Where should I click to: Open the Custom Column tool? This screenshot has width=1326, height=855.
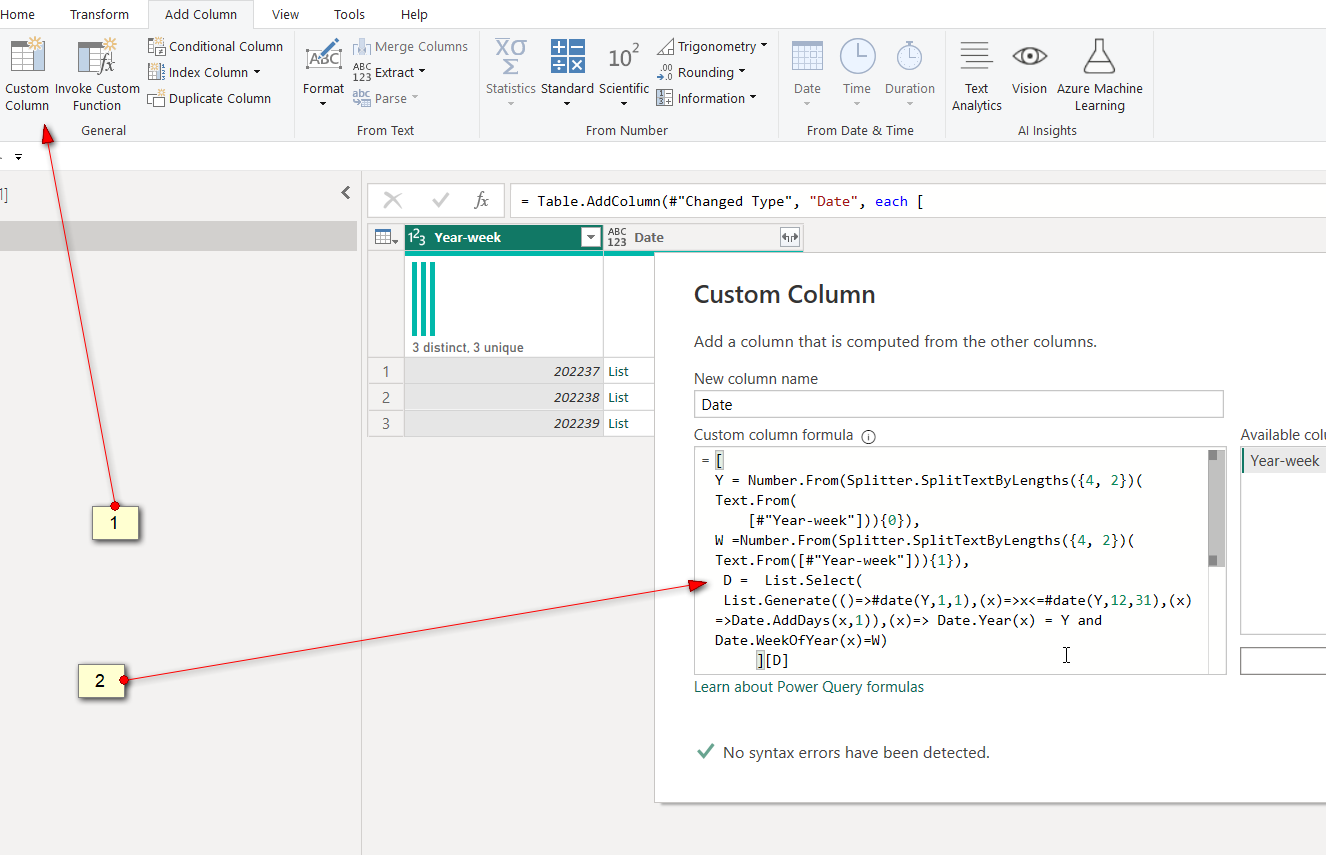tap(27, 75)
